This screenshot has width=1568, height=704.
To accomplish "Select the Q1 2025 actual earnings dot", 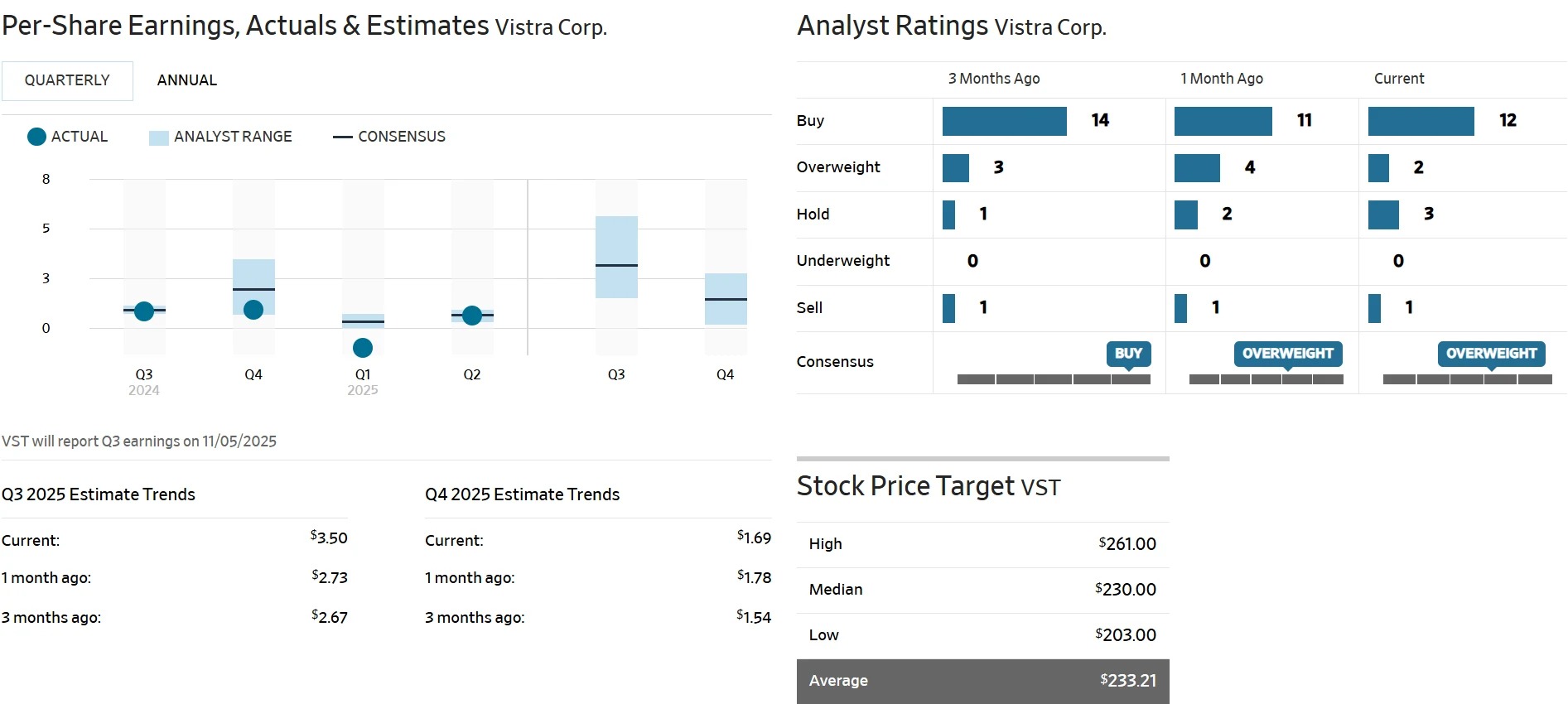I will [x=363, y=348].
